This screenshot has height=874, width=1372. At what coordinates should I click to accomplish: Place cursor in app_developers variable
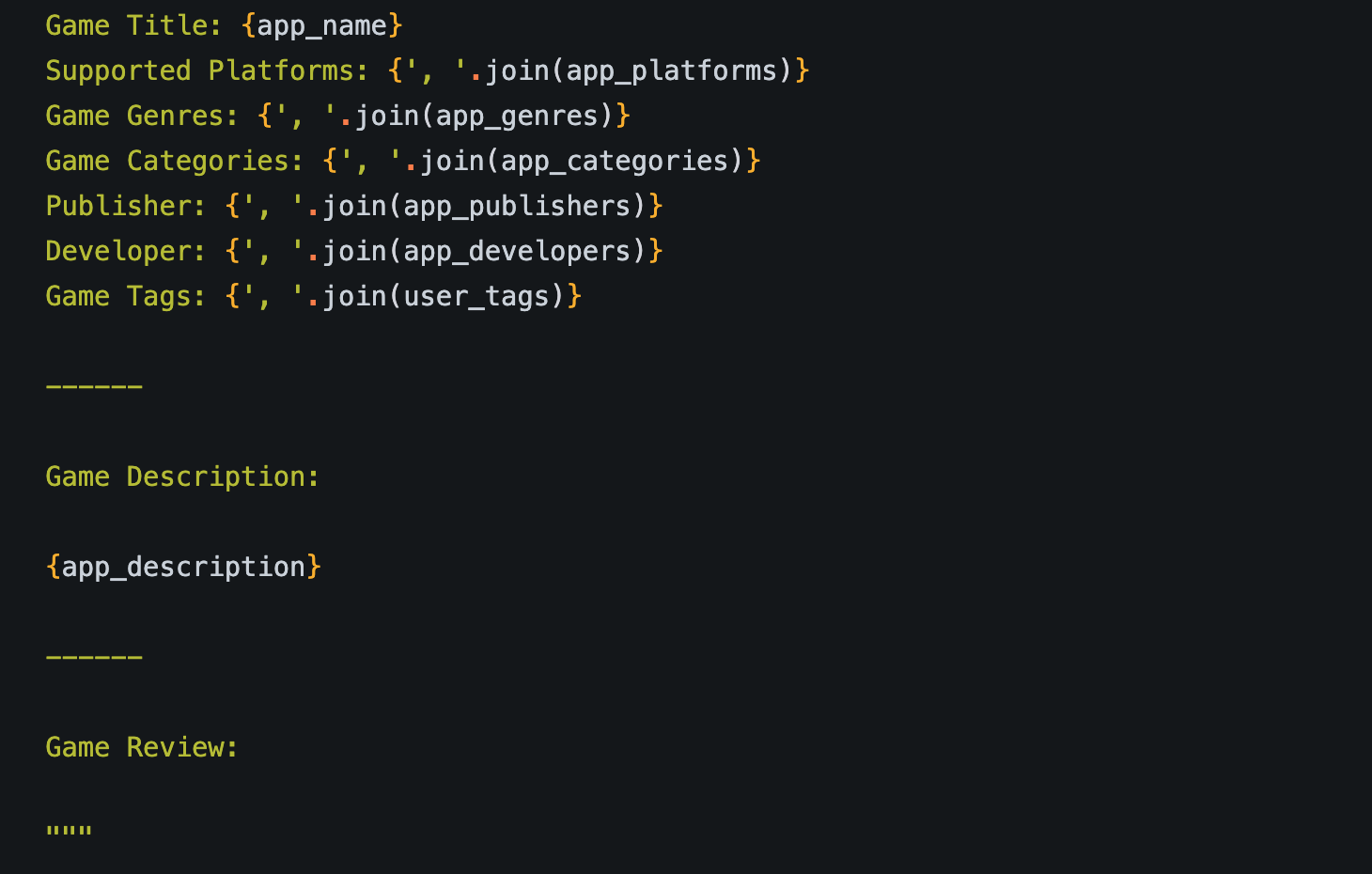(x=517, y=251)
